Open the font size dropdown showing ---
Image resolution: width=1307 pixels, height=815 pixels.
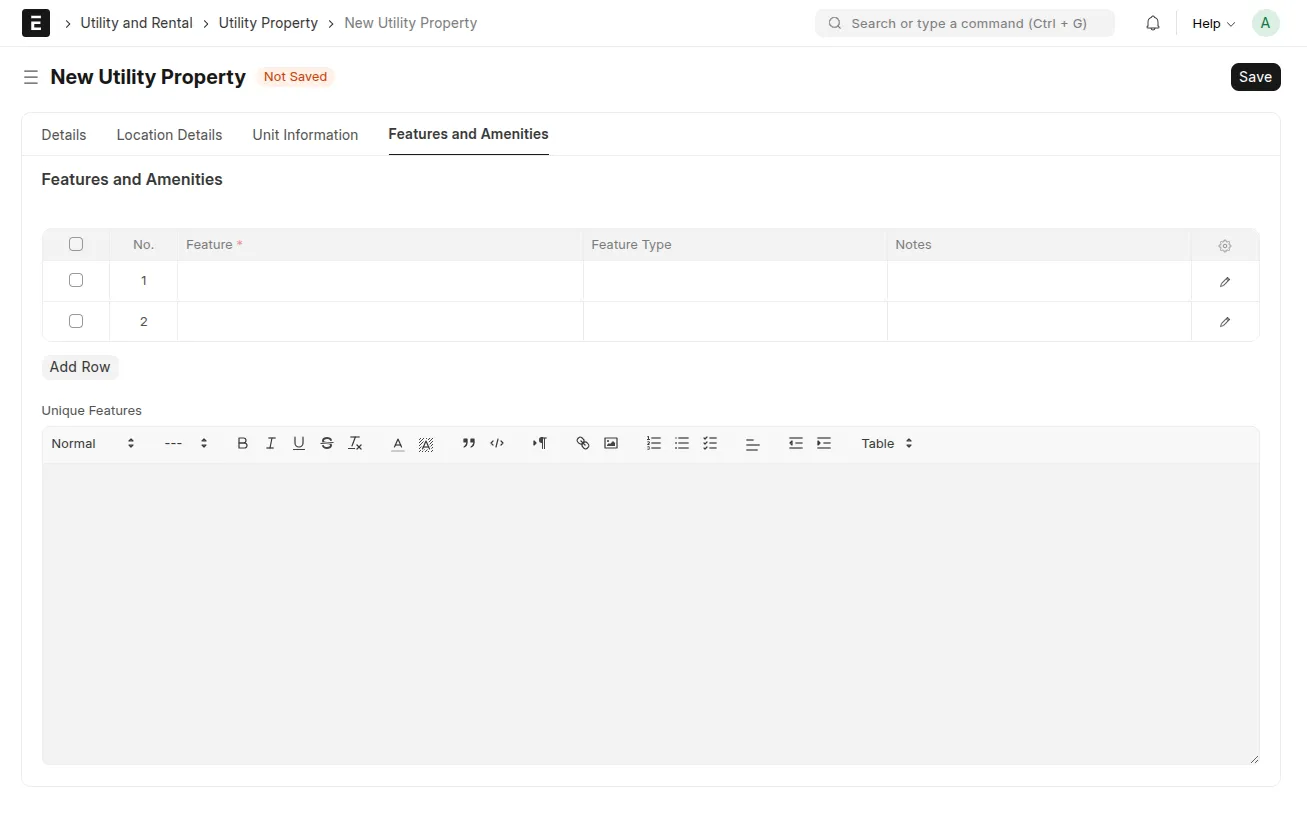186,443
